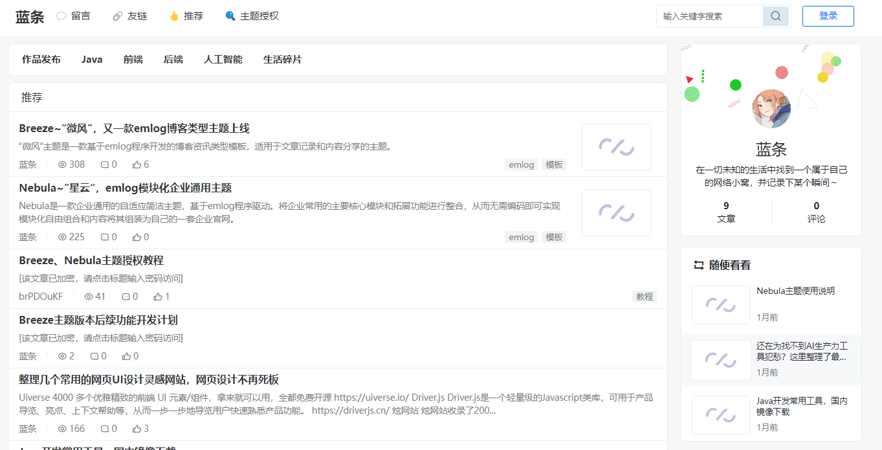Click the 蓝条 site logo
This screenshot has height=450, width=882.
30,16
